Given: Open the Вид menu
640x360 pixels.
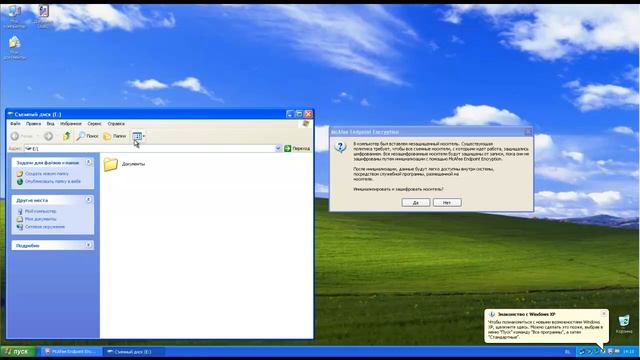Looking at the screenshot, I should (x=50, y=123).
